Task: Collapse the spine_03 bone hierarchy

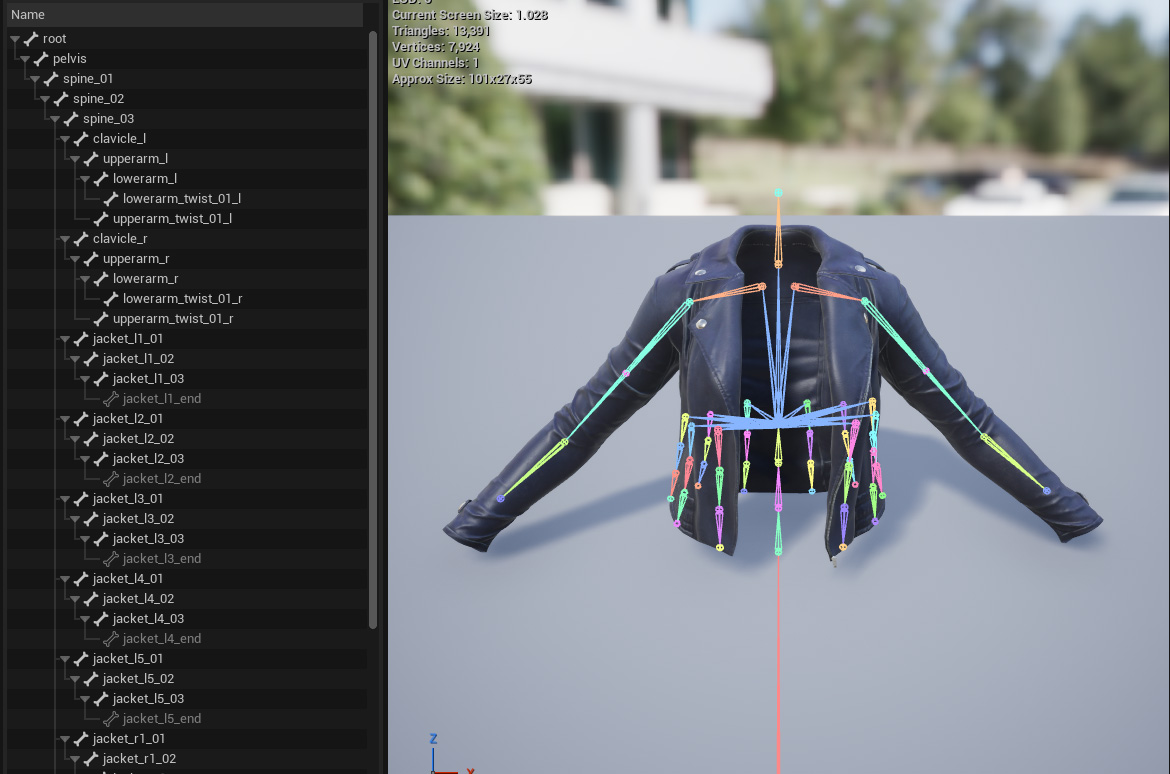Action: (56, 119)
